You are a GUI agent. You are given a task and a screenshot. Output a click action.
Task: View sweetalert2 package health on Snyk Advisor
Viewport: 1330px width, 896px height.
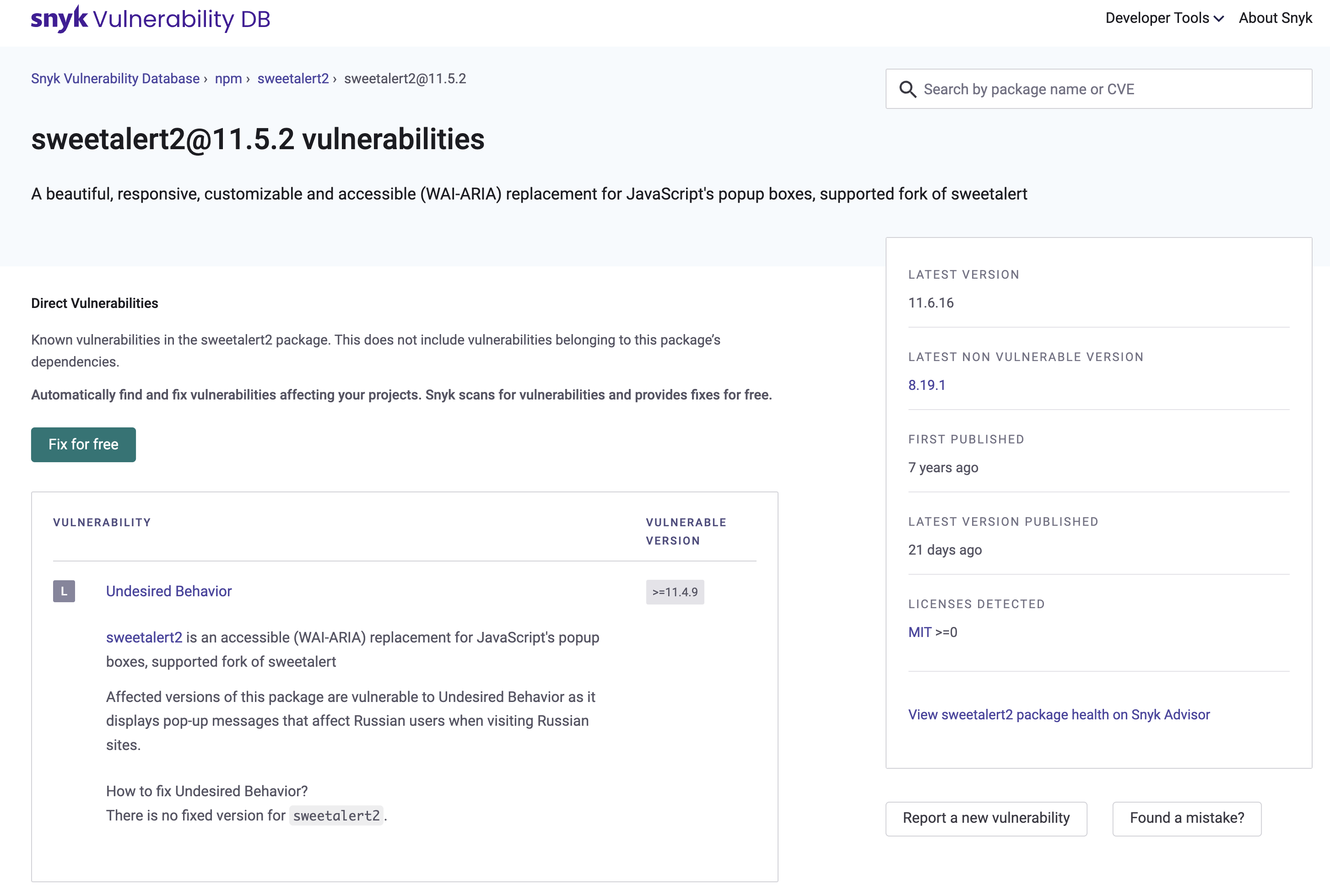click(x=1059, y=714)
